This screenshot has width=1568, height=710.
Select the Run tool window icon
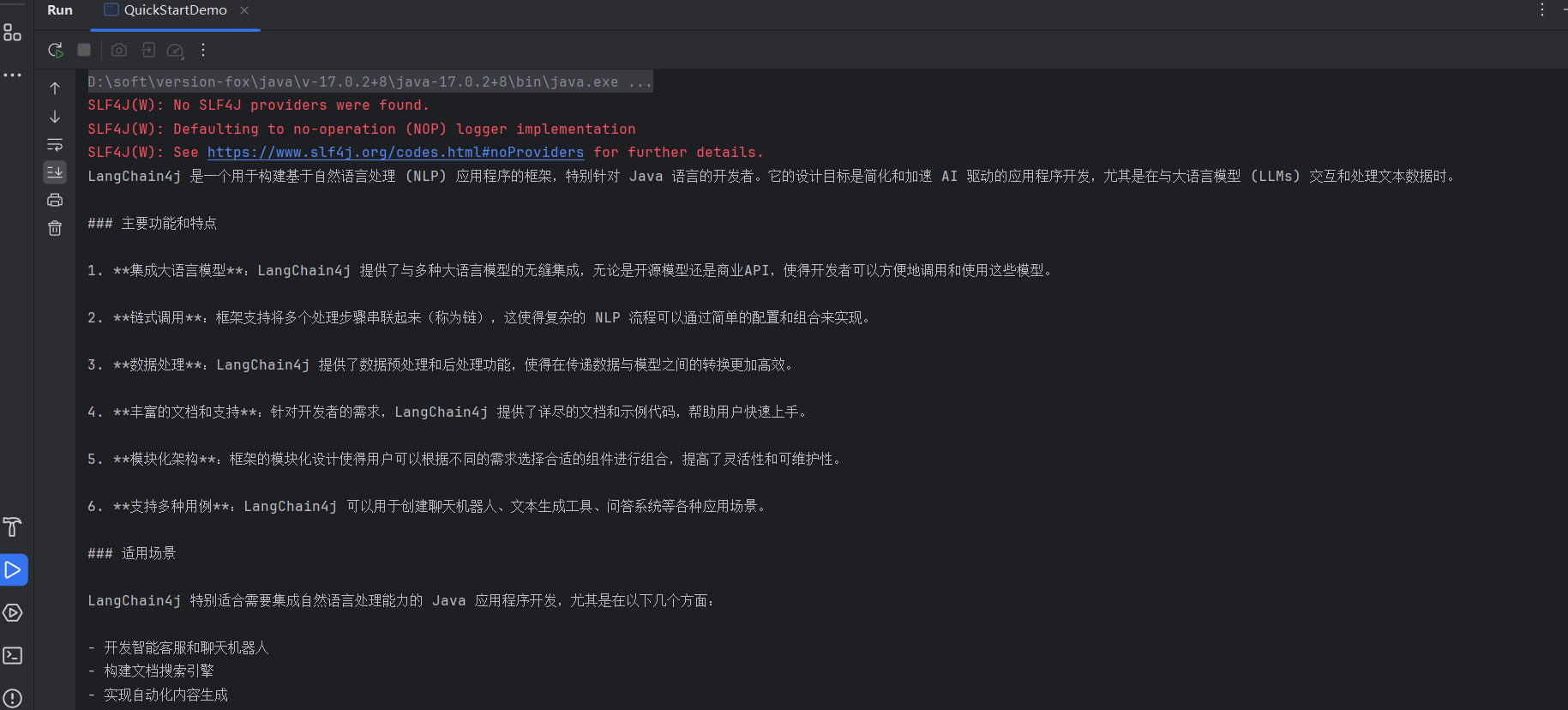coord(13,569)
